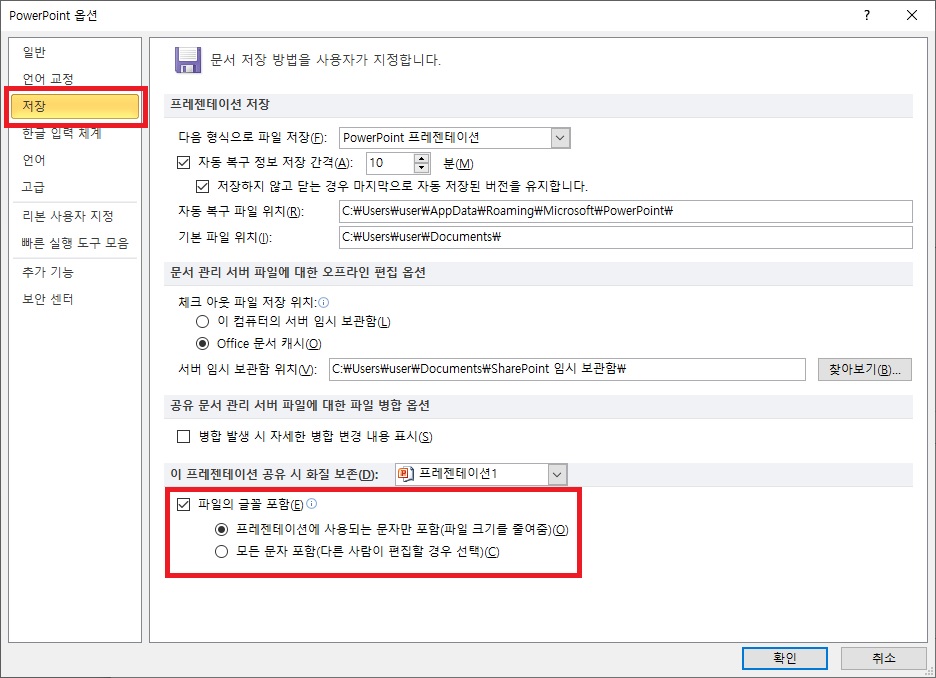Close the PowerPoint 옵션 dialog

(x=912, y=16)
